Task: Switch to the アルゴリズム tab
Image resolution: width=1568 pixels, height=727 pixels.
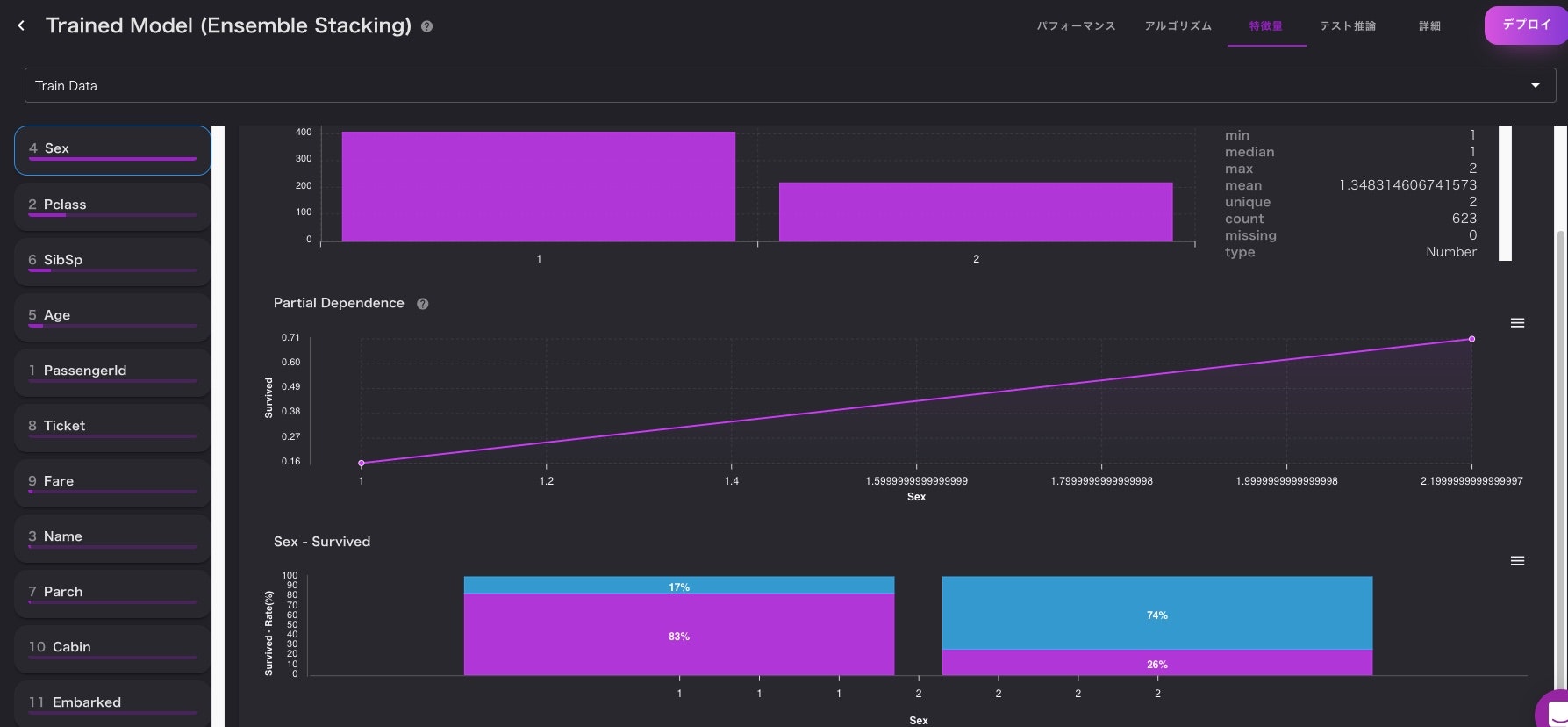Action: 1178,26
